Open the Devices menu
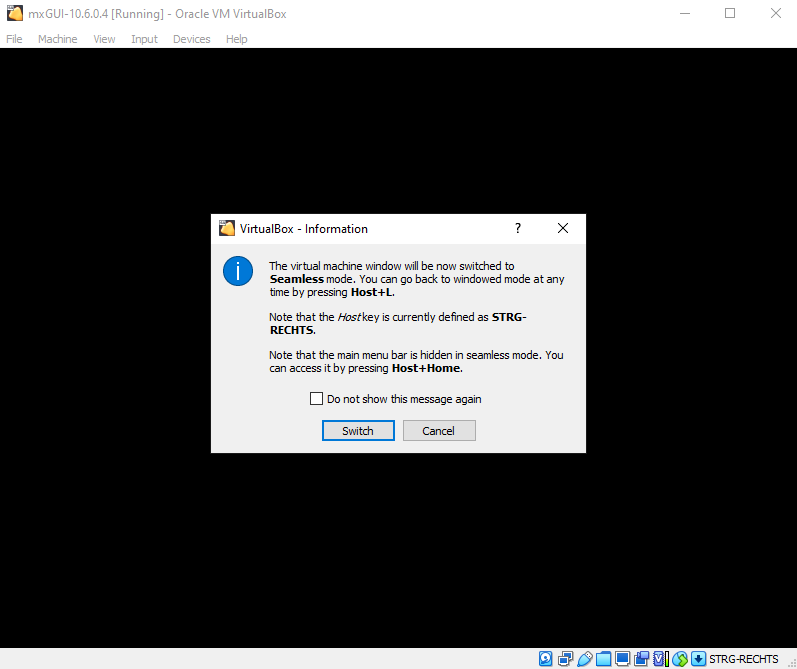The height and width of the screenshot is (669, 797). (191, 39)
